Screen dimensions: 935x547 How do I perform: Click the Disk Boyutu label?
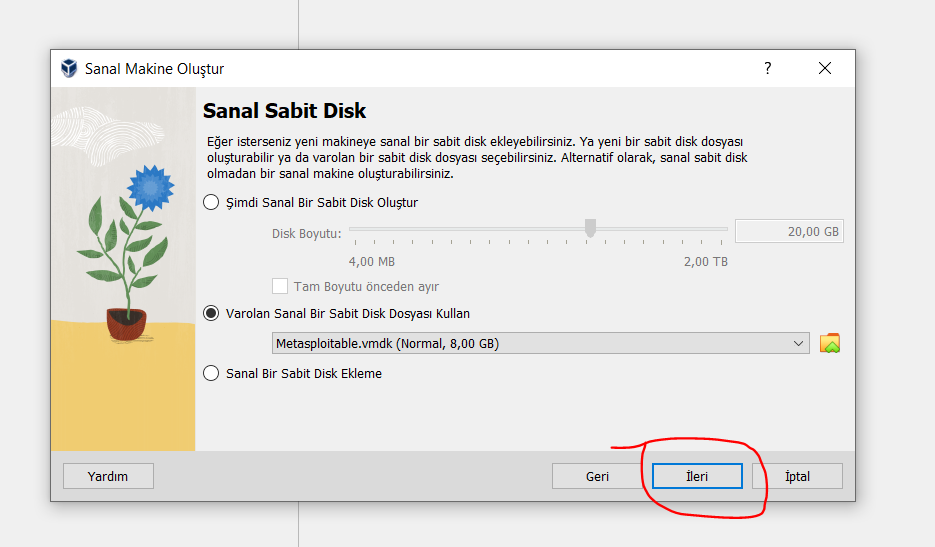click(306, 233)
